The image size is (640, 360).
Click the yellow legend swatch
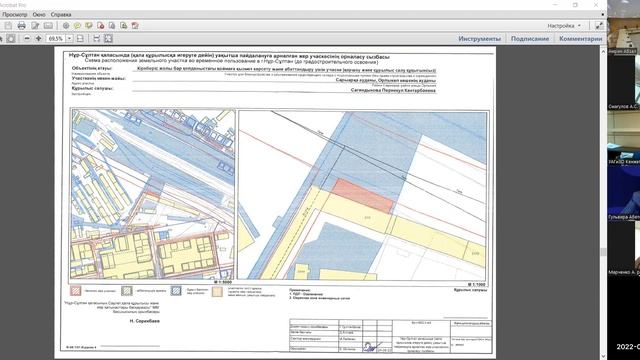217,291
